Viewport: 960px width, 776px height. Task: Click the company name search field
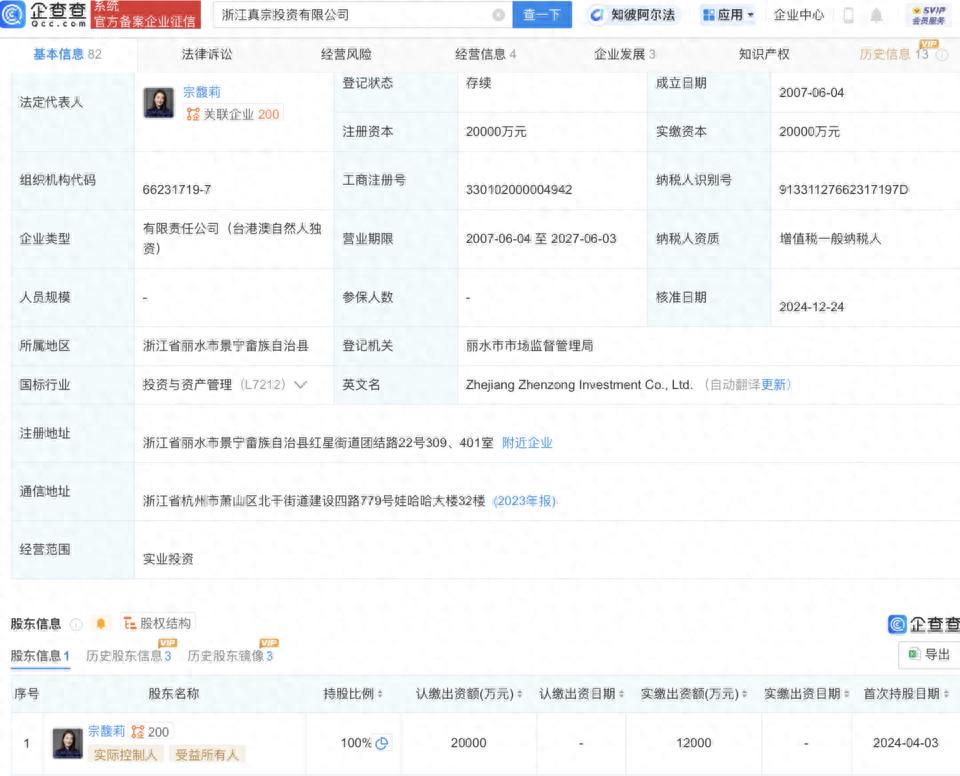tap(355, 15)
